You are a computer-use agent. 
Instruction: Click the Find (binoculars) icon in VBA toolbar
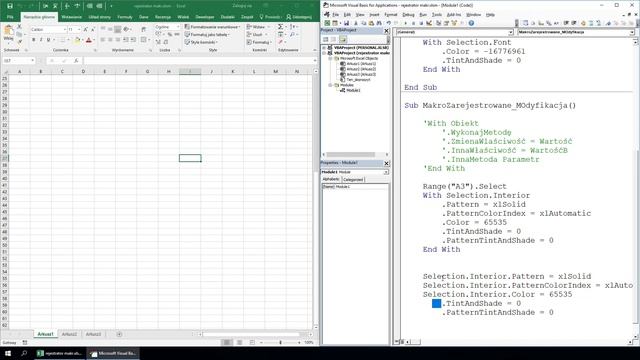point(379,23)
